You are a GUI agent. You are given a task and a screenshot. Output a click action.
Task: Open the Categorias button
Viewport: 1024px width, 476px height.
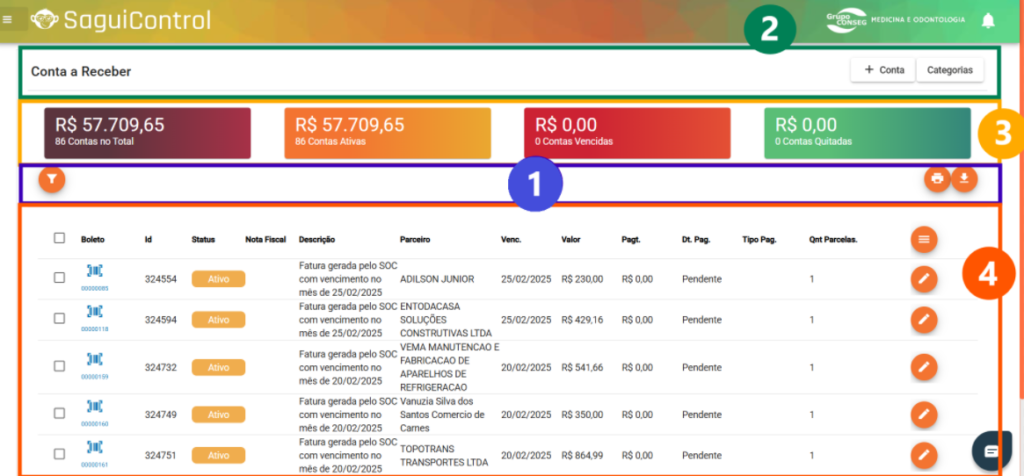point(950,70)
